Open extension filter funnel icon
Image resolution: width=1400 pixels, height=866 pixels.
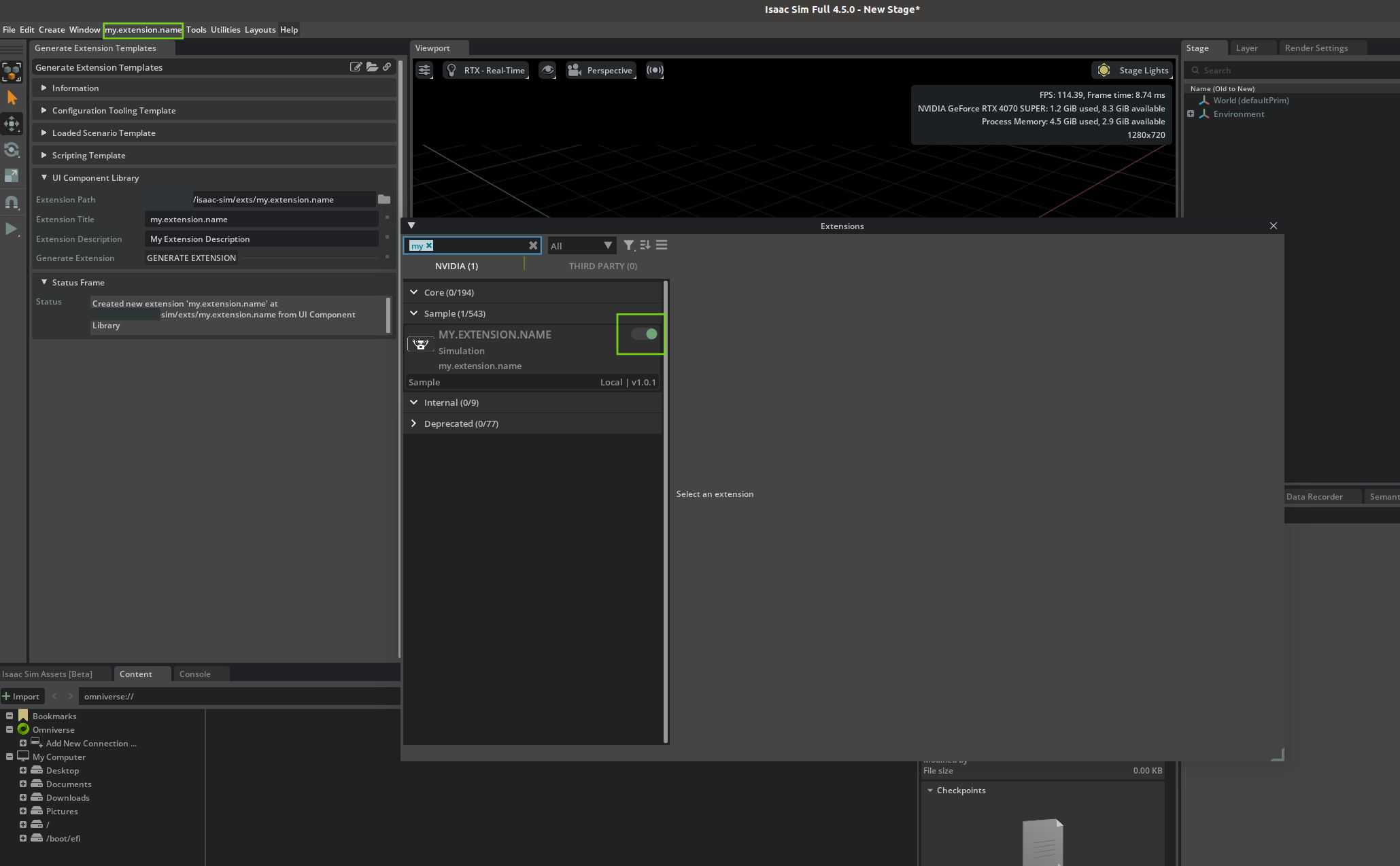click(629, 245)
